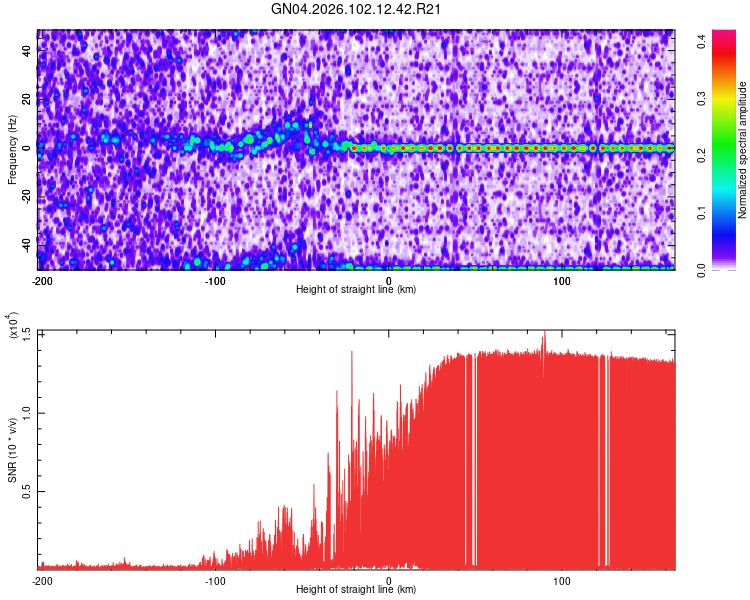Click the (x10^4) multiplier above the SNR axis

[13, 326]
